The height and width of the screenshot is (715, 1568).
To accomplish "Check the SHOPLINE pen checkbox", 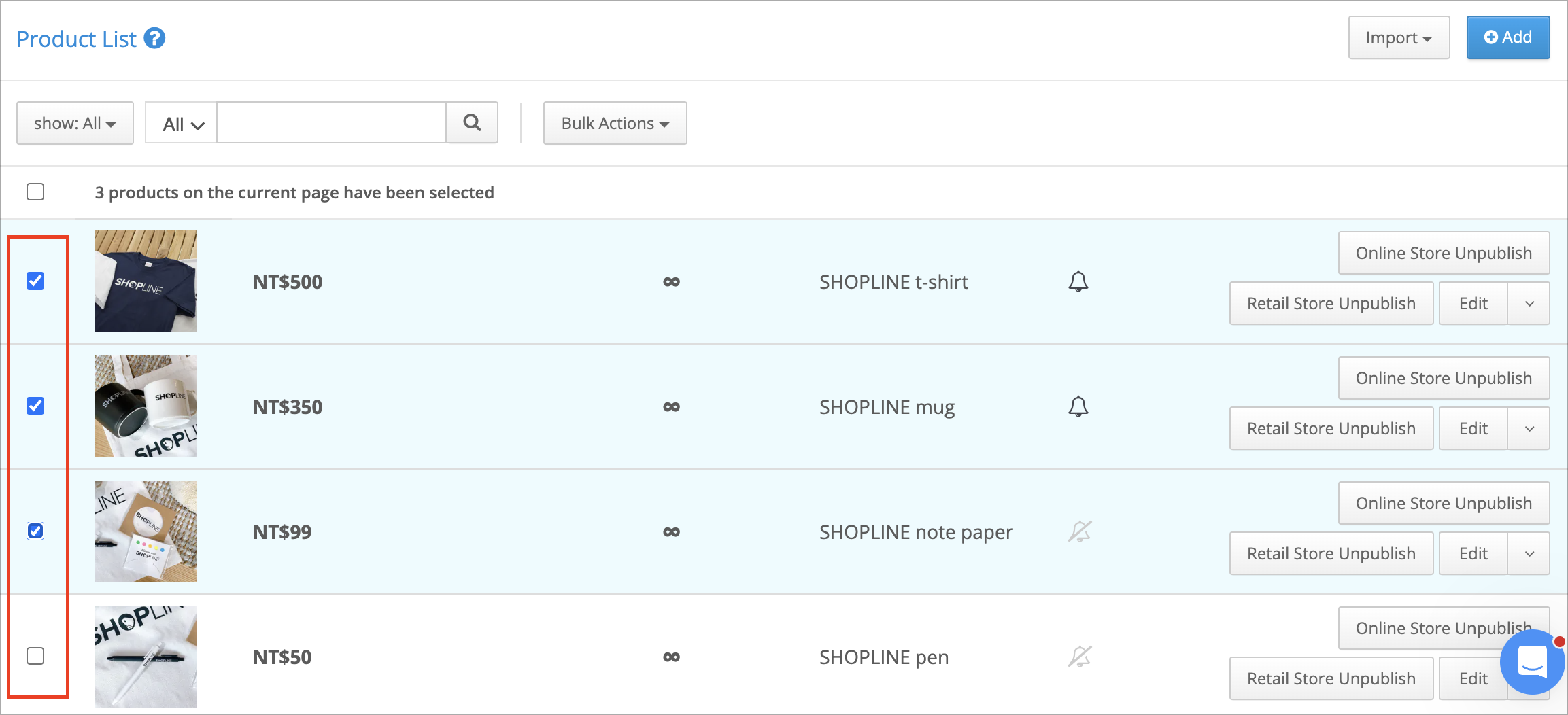I will point(35,656).
